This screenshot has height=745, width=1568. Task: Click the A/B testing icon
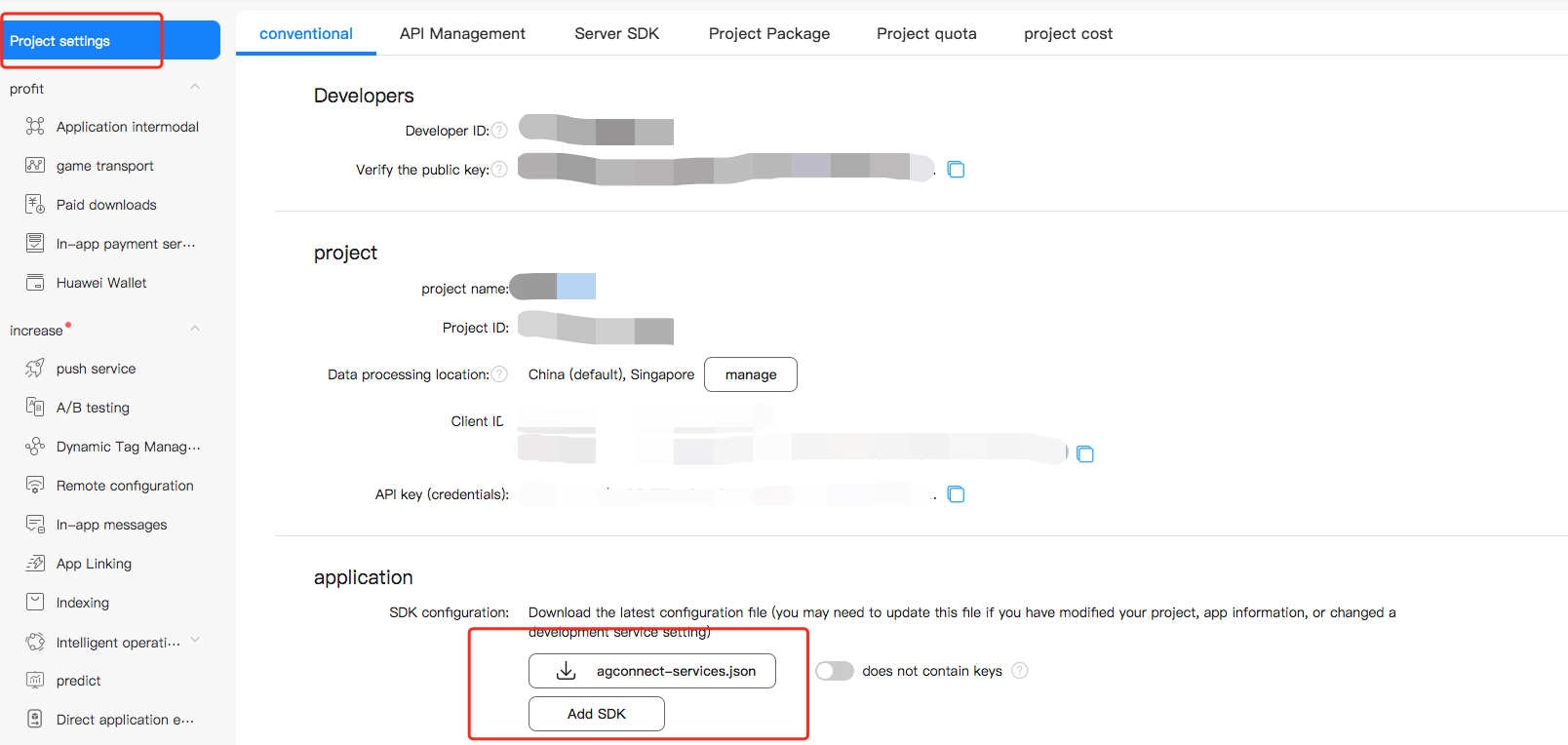[35, 407]
